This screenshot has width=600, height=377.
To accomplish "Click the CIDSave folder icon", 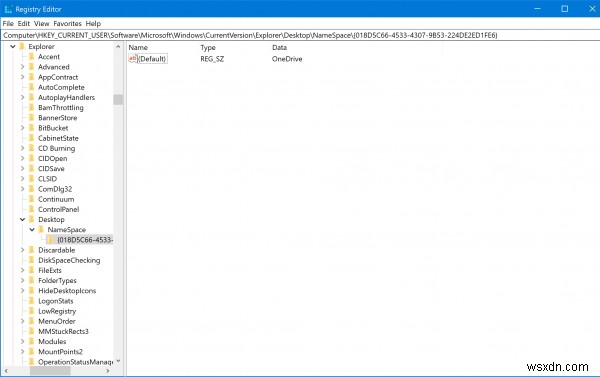I will [x=32, y=168].
